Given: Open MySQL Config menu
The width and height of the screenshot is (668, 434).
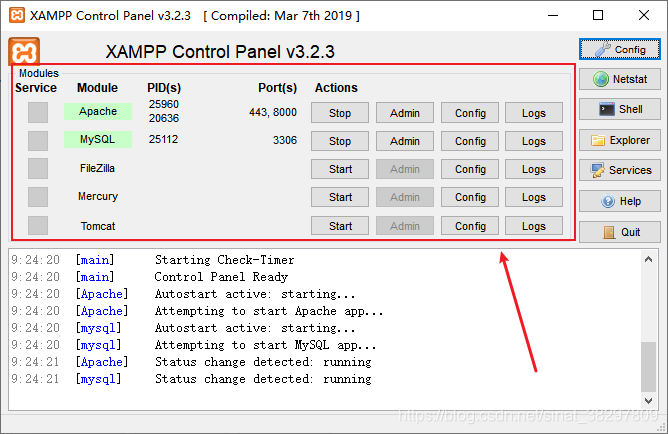Looking at the screenshot, I should tap(470, 141).
